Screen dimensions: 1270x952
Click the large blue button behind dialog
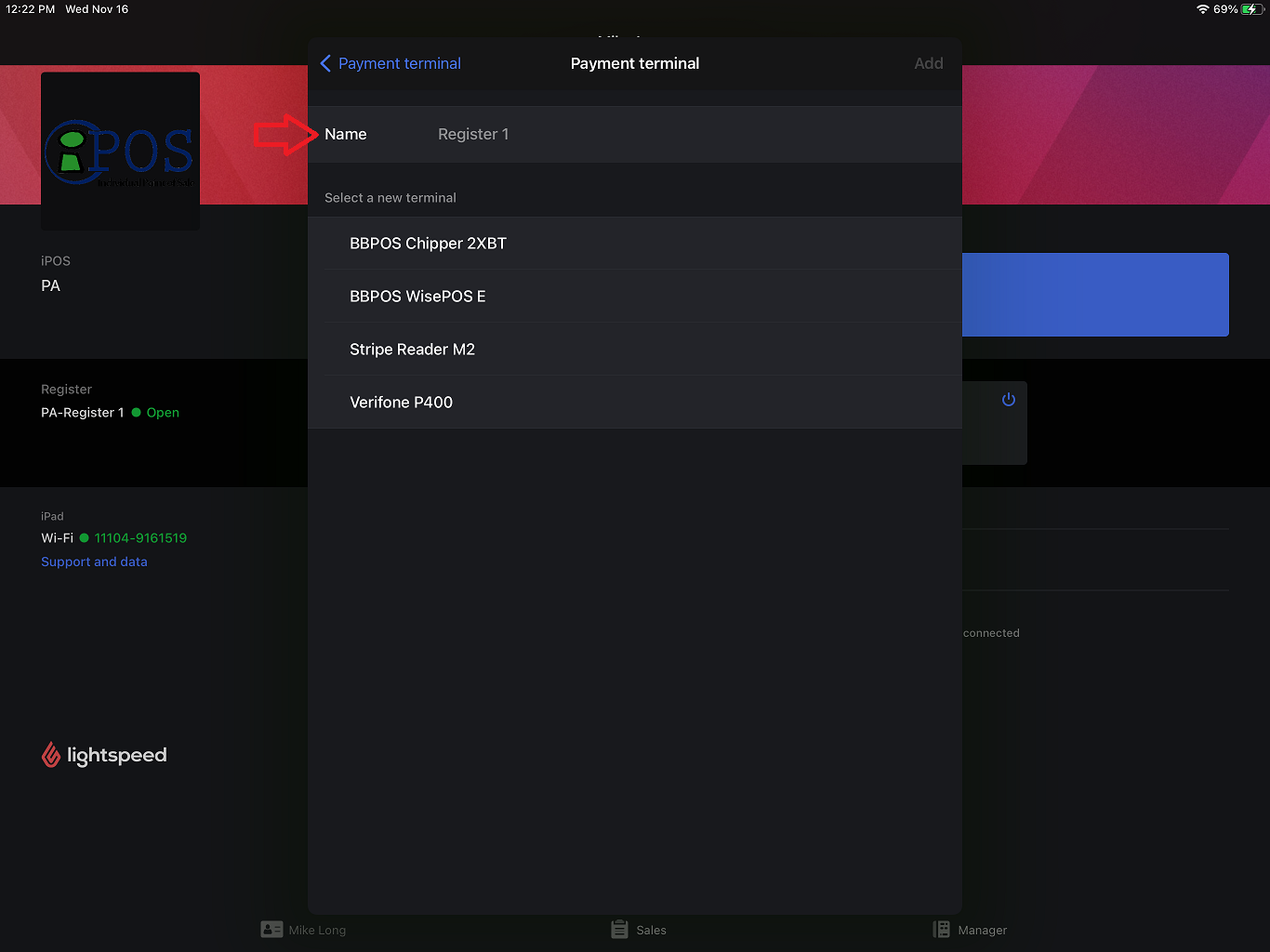coord(1095,295)
